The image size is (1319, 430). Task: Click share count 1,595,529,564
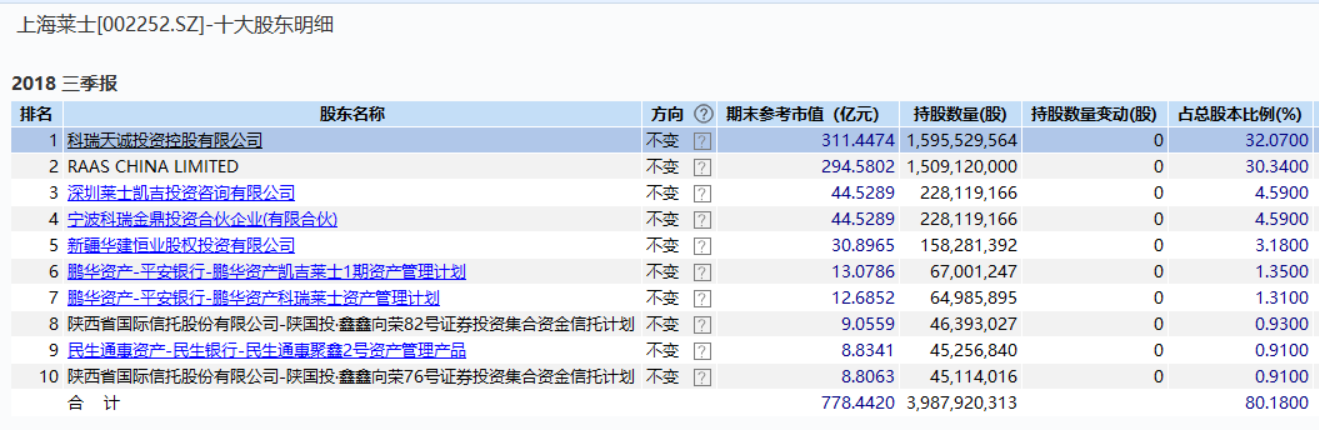[x=962, y=141]
